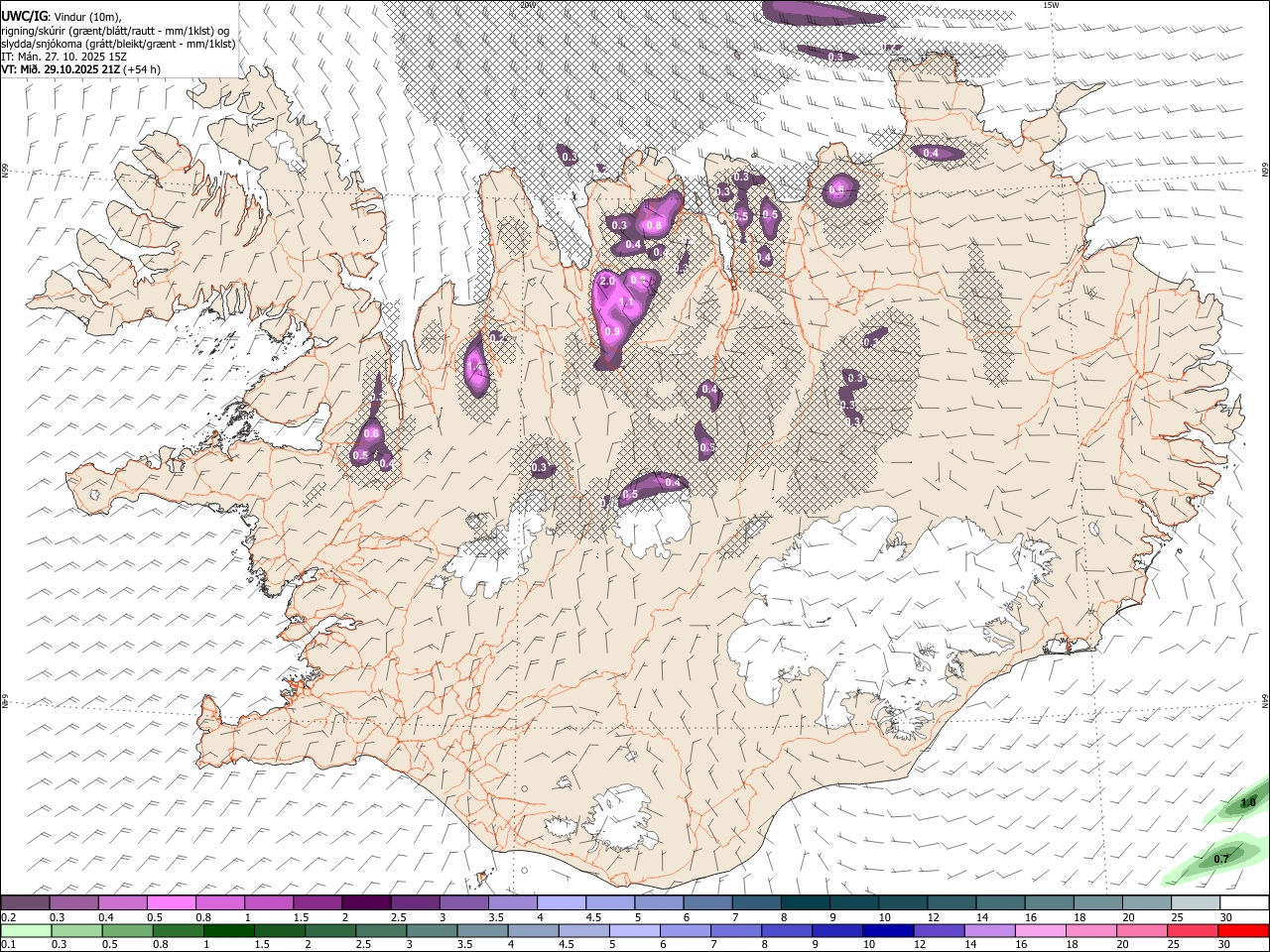Viewport: 1270px width, 952px height.
Task: Click the upper legend swatch between 0.2 and 0.3
Action: pyautogui.click(x=26, y=903)
